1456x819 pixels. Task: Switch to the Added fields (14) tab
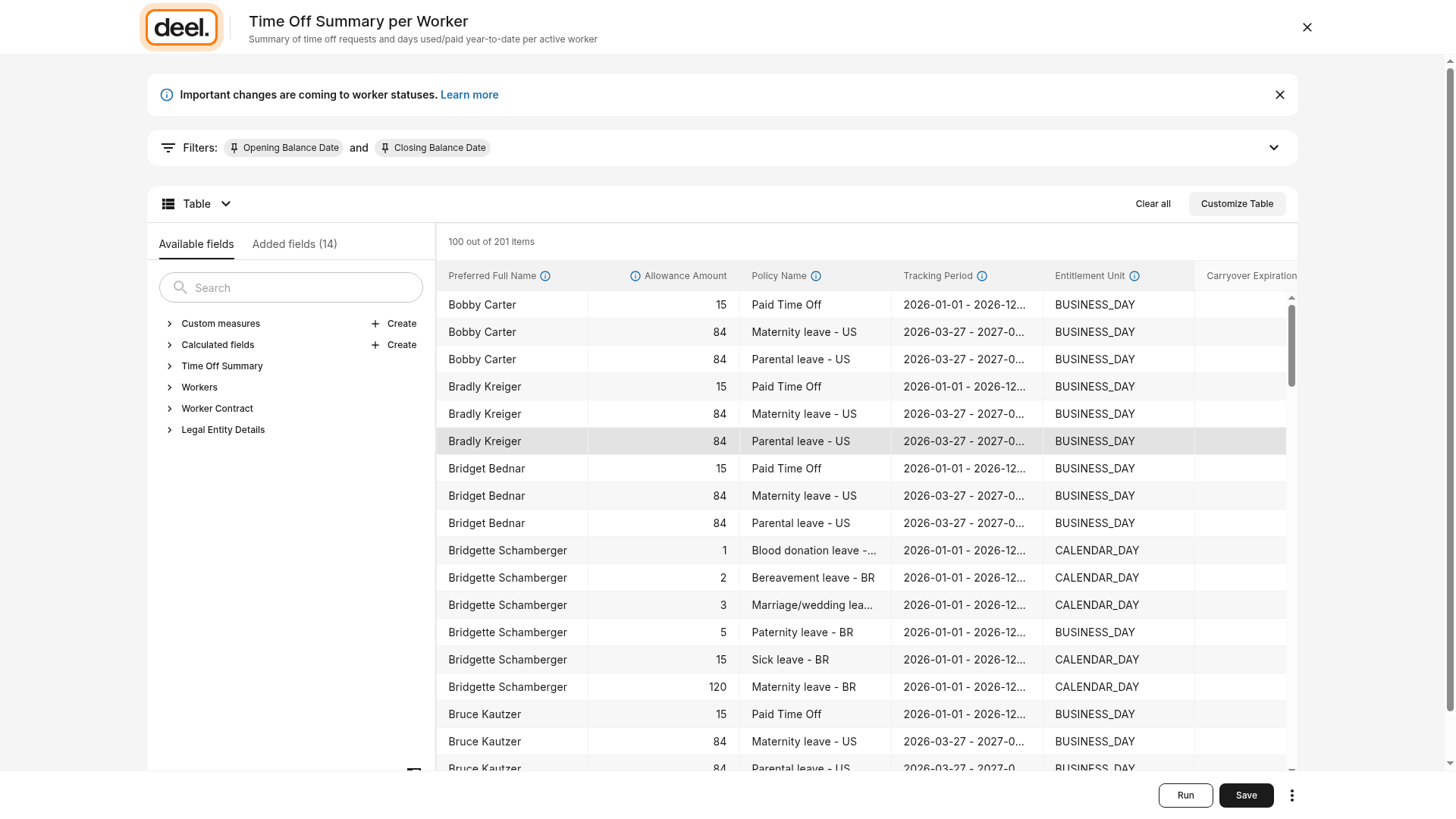(x=295, y=244)
